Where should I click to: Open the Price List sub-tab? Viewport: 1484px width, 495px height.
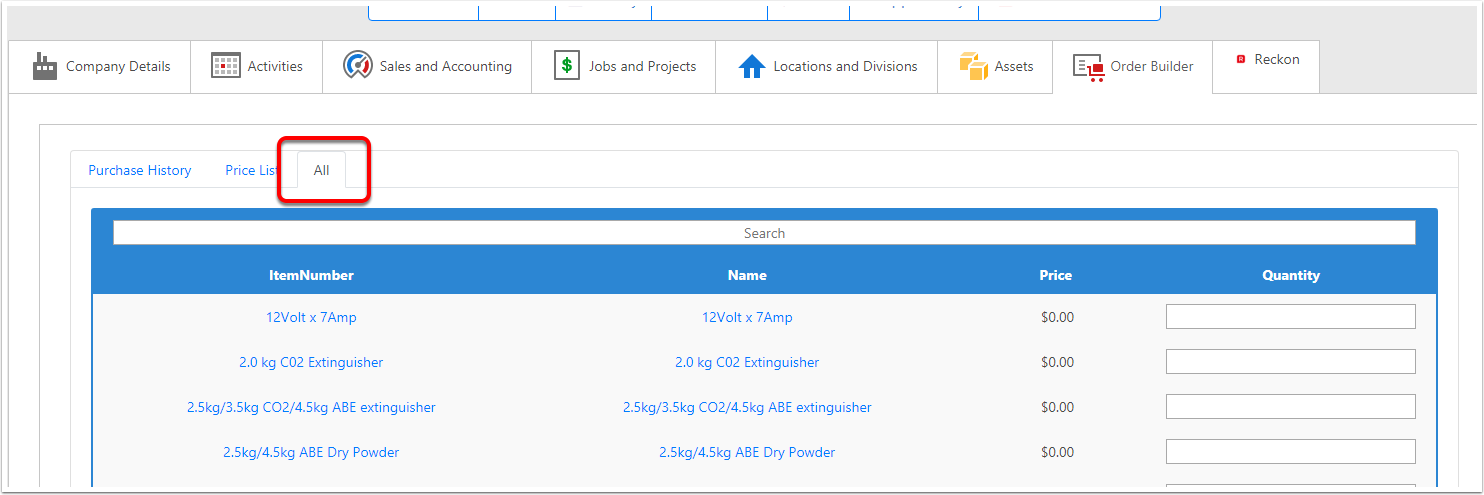pyautogui.click(x=252, y=170)
